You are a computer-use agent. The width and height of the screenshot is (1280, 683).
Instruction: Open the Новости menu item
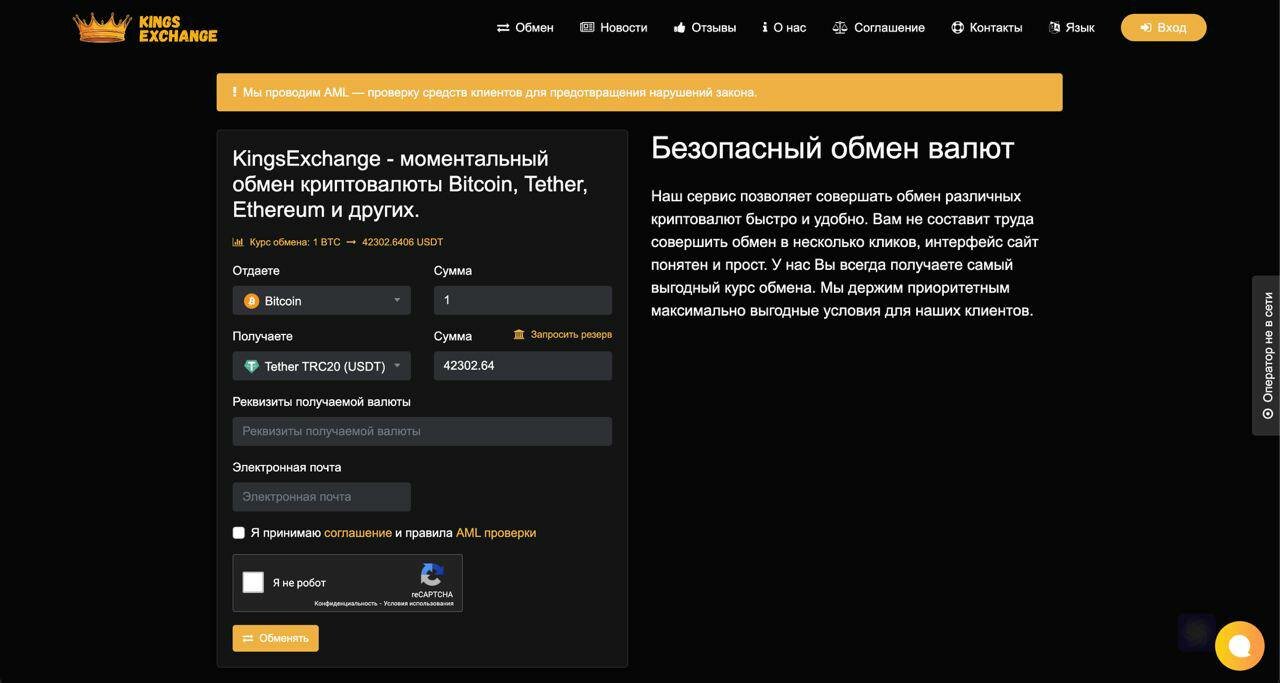tap(613, 28)
